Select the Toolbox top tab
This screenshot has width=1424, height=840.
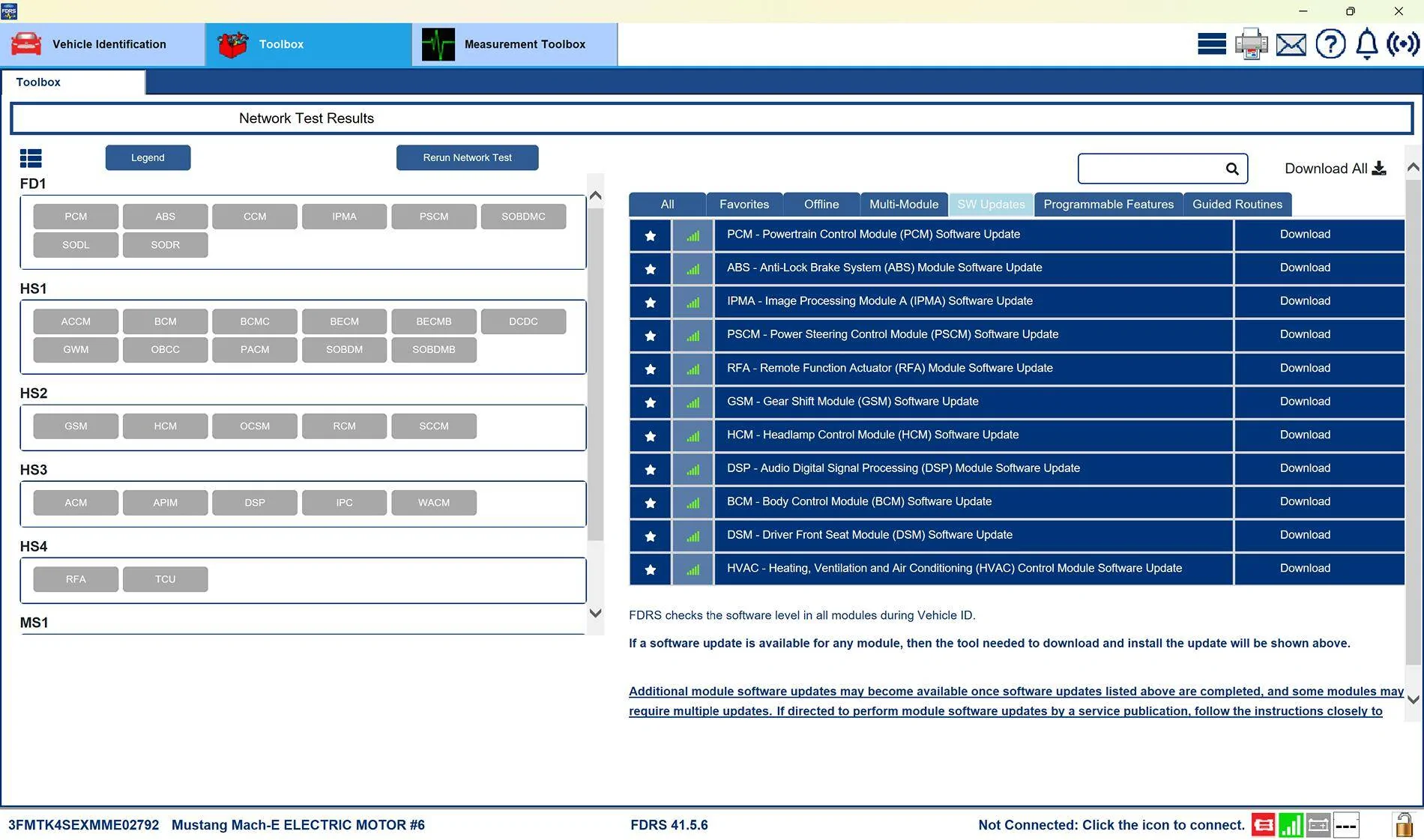(308, 44)
